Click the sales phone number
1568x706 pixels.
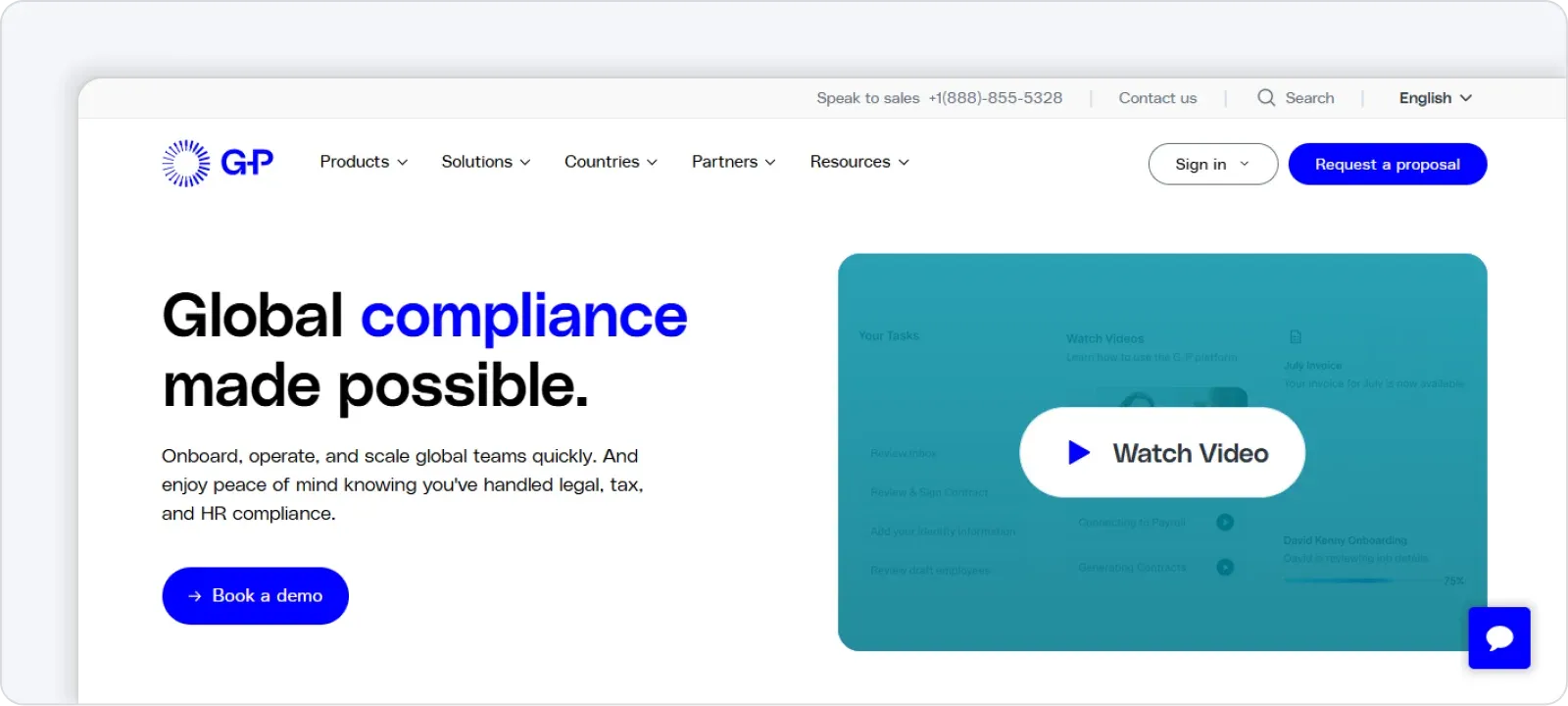tap(995, 98)
